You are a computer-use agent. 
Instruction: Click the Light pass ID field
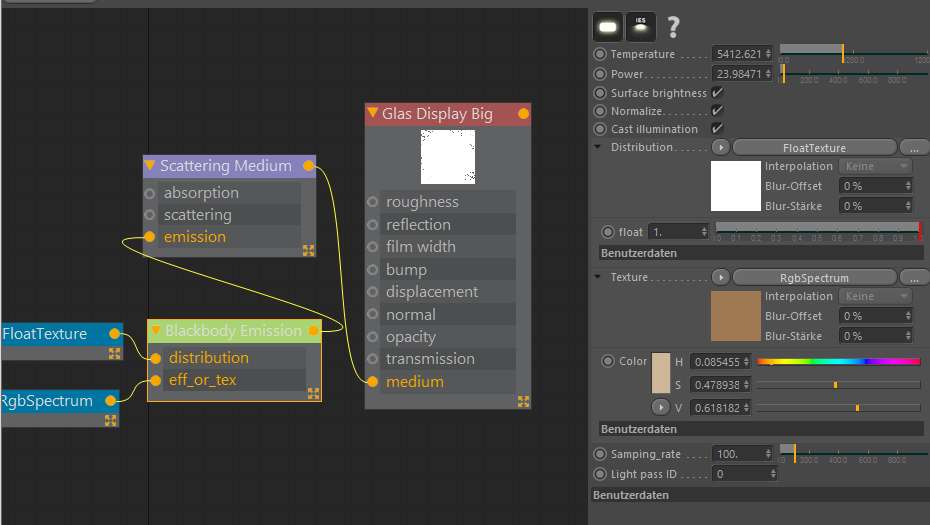click(x=741, y=474)
